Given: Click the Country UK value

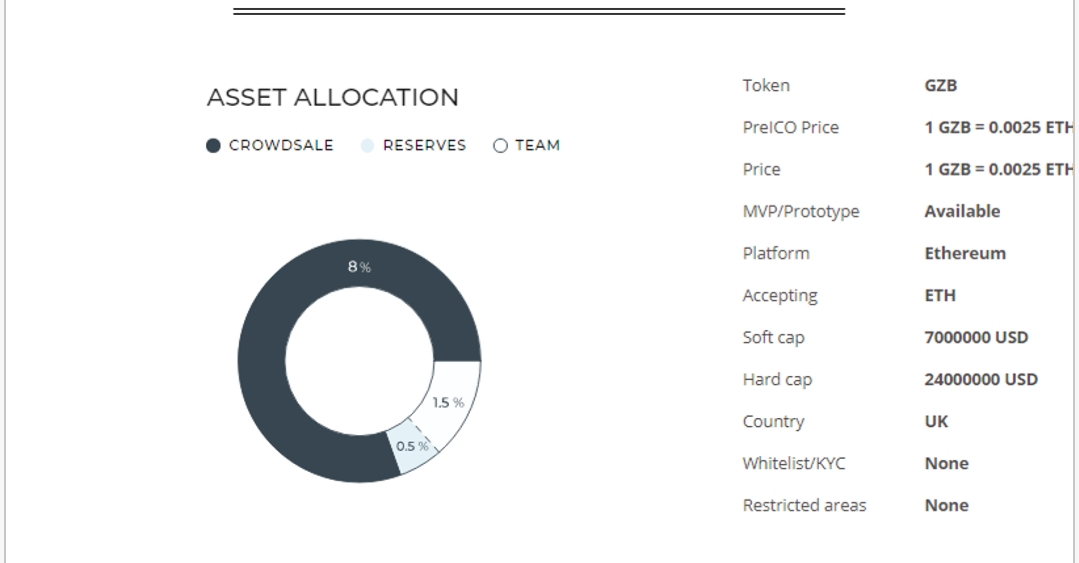Looking at the screenshot, I should pyautogui.click(x=936, y=421).
